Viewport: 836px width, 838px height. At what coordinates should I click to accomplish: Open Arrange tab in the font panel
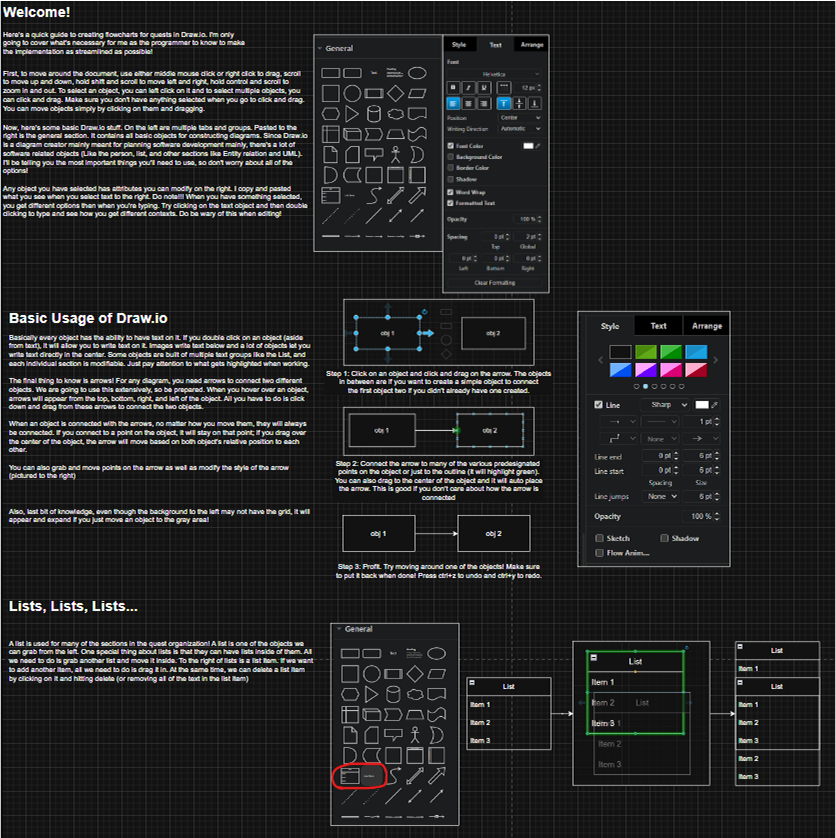tap(532, 45)
